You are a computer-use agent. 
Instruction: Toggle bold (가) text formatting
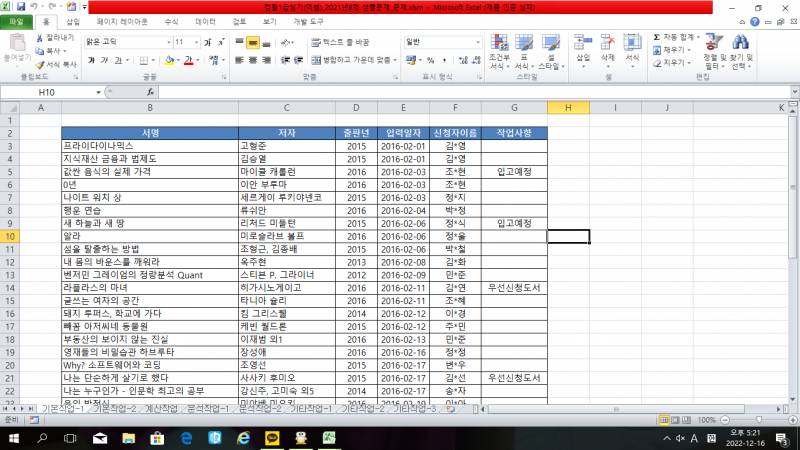click(x=91, y=60)
